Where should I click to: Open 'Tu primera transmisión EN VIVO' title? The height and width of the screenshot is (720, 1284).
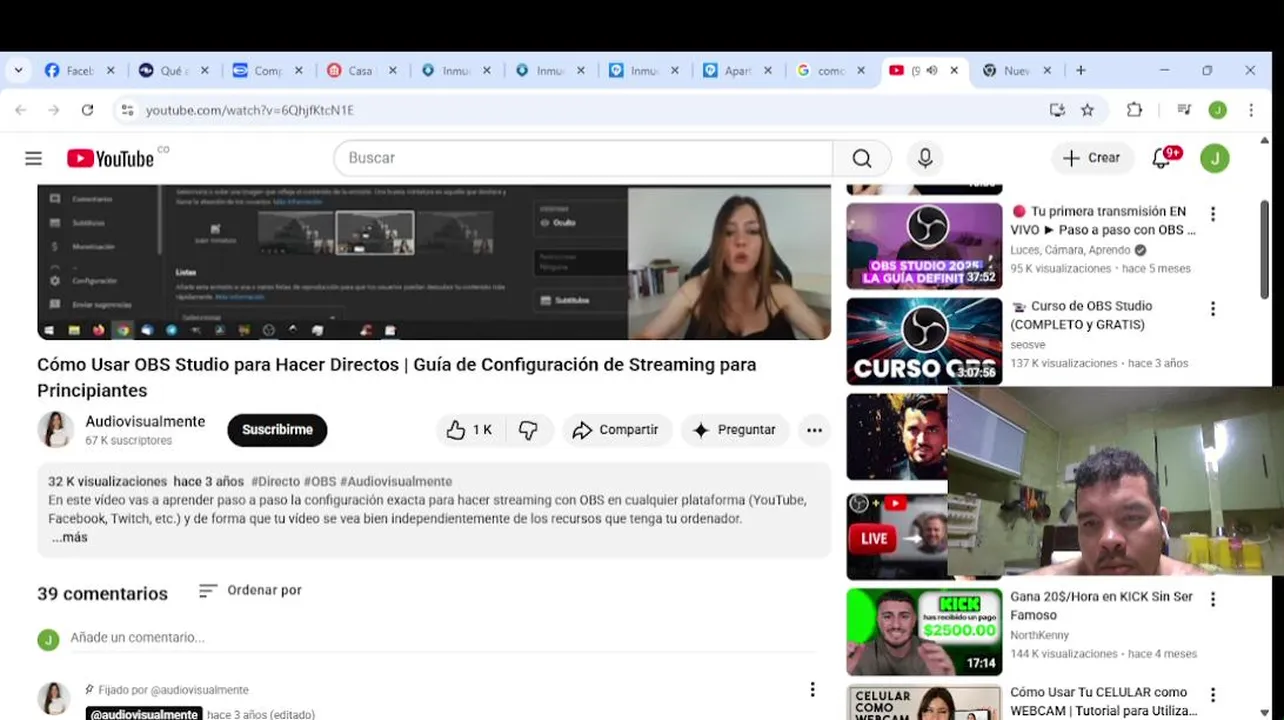click(1103, 221)
